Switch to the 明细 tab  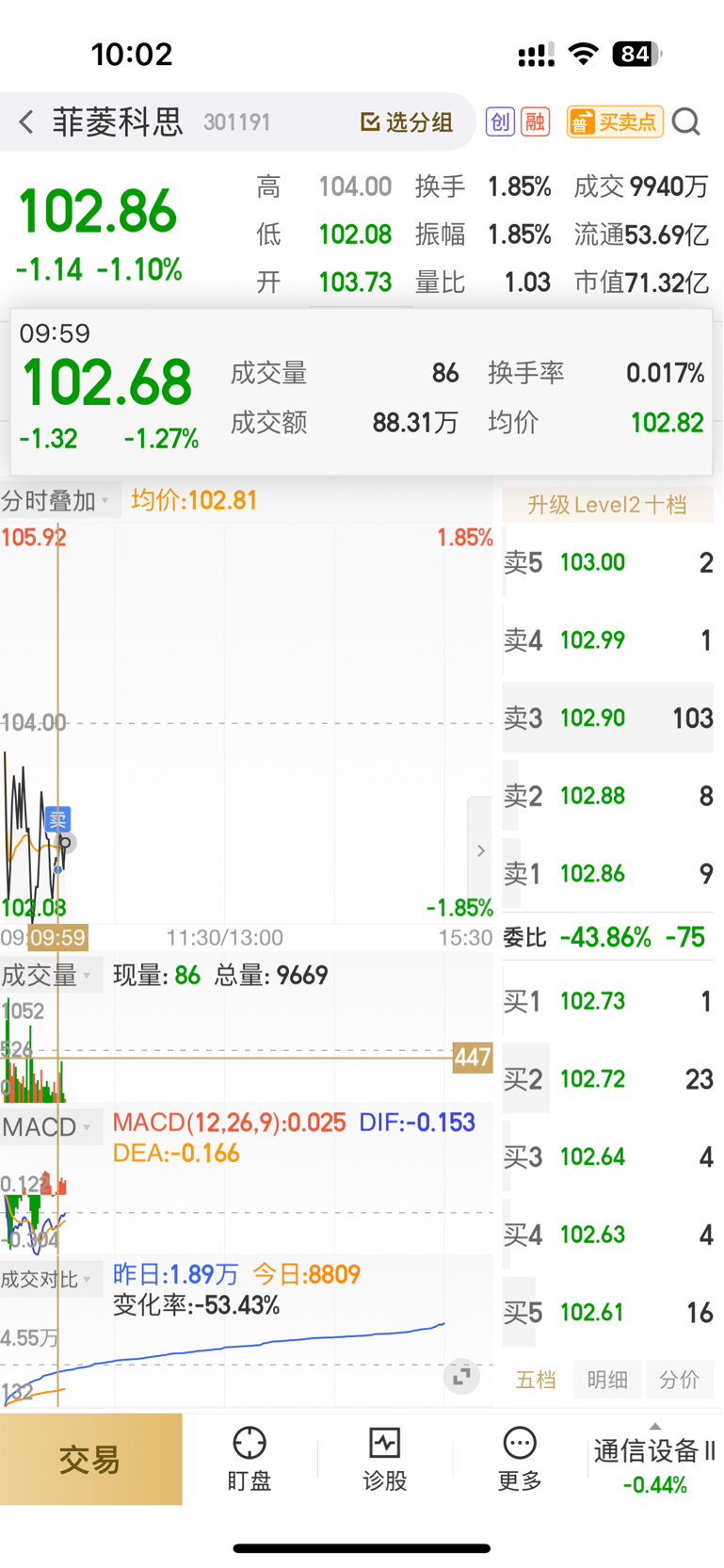coord(607,1380)
